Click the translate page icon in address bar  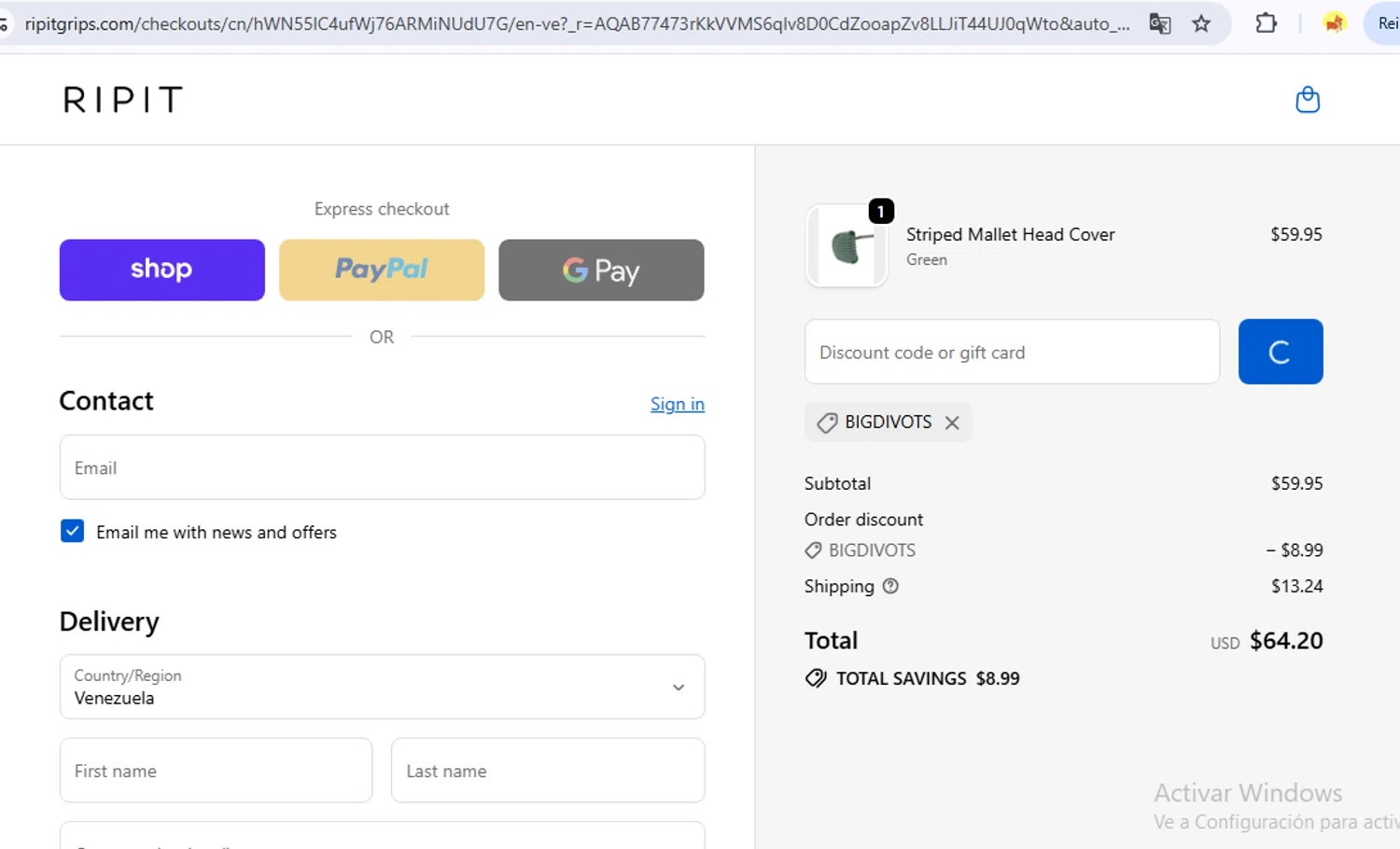coord(1159,23)
